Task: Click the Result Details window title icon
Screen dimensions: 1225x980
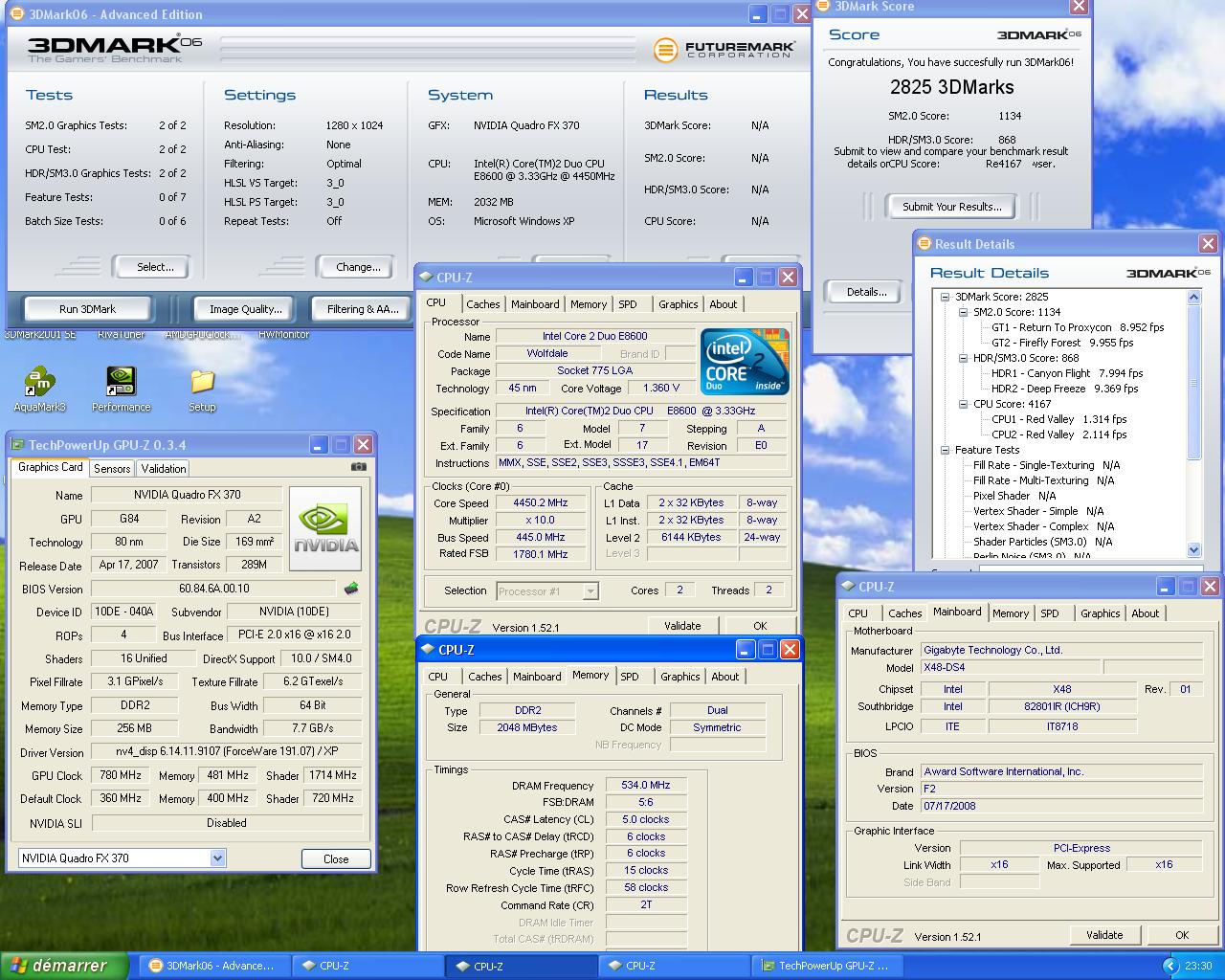Action: pos(924,244)
